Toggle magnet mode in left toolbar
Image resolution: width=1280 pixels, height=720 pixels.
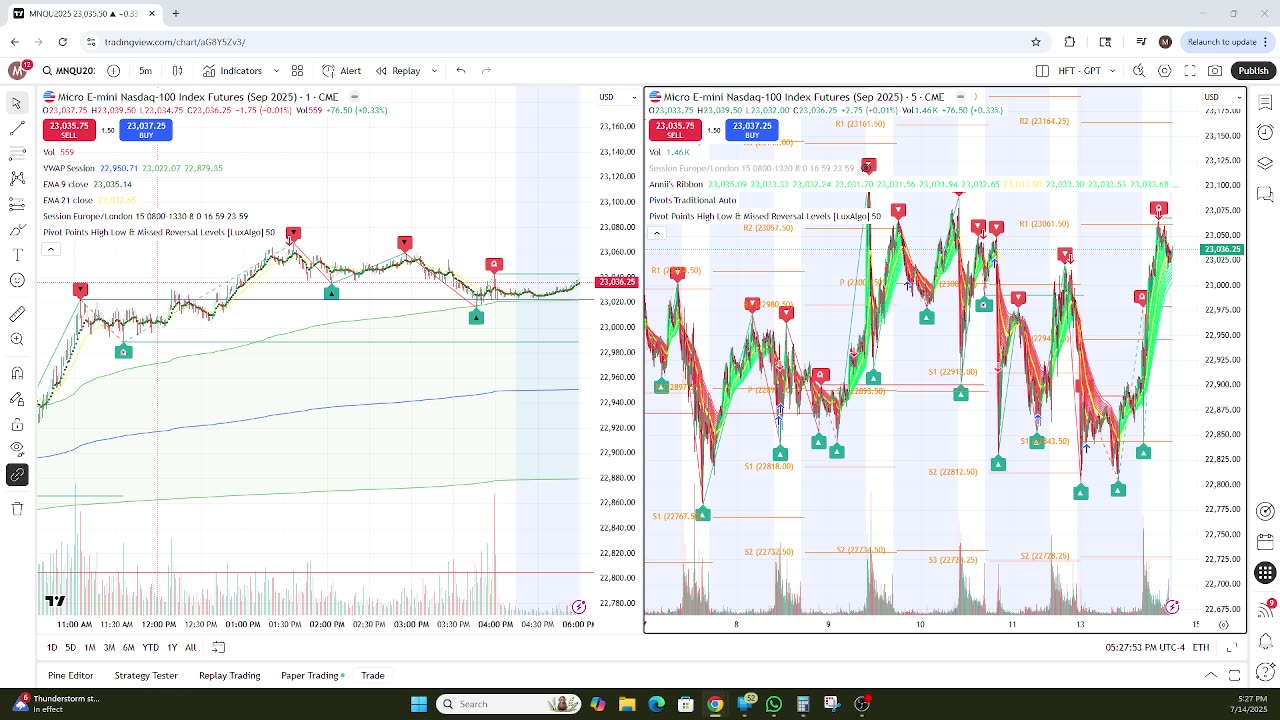pos(17,373)
